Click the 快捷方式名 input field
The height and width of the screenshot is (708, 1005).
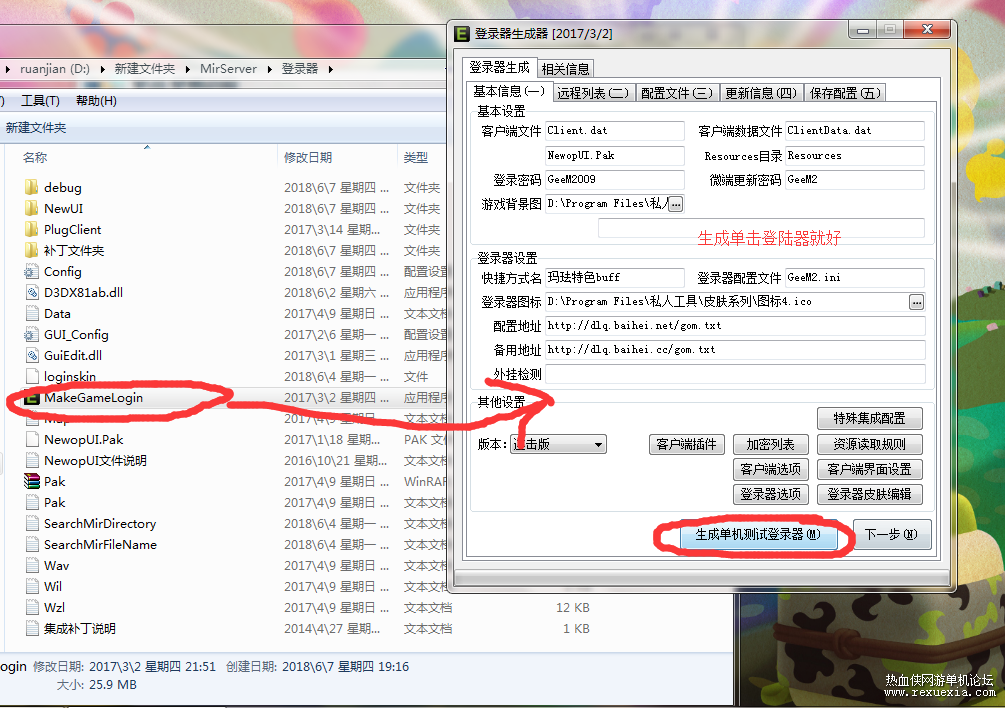(615, 277)
